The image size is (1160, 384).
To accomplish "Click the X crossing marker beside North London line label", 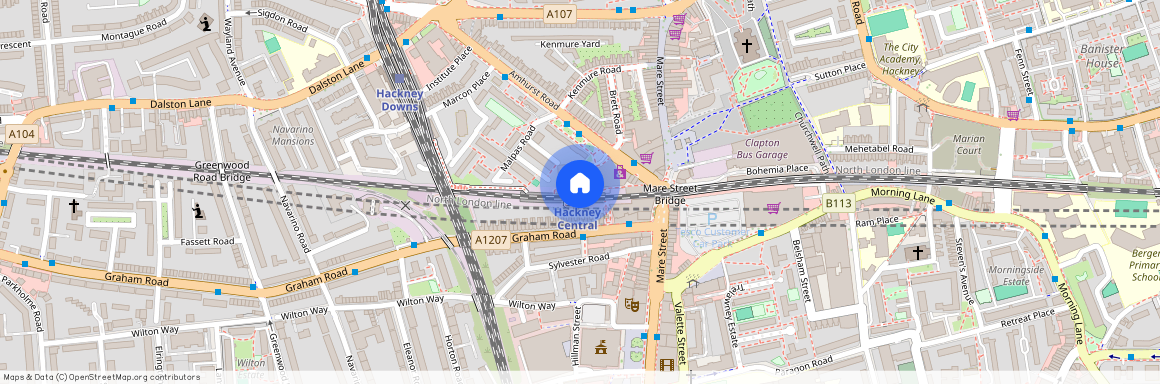I will click(x=405, y=205).
